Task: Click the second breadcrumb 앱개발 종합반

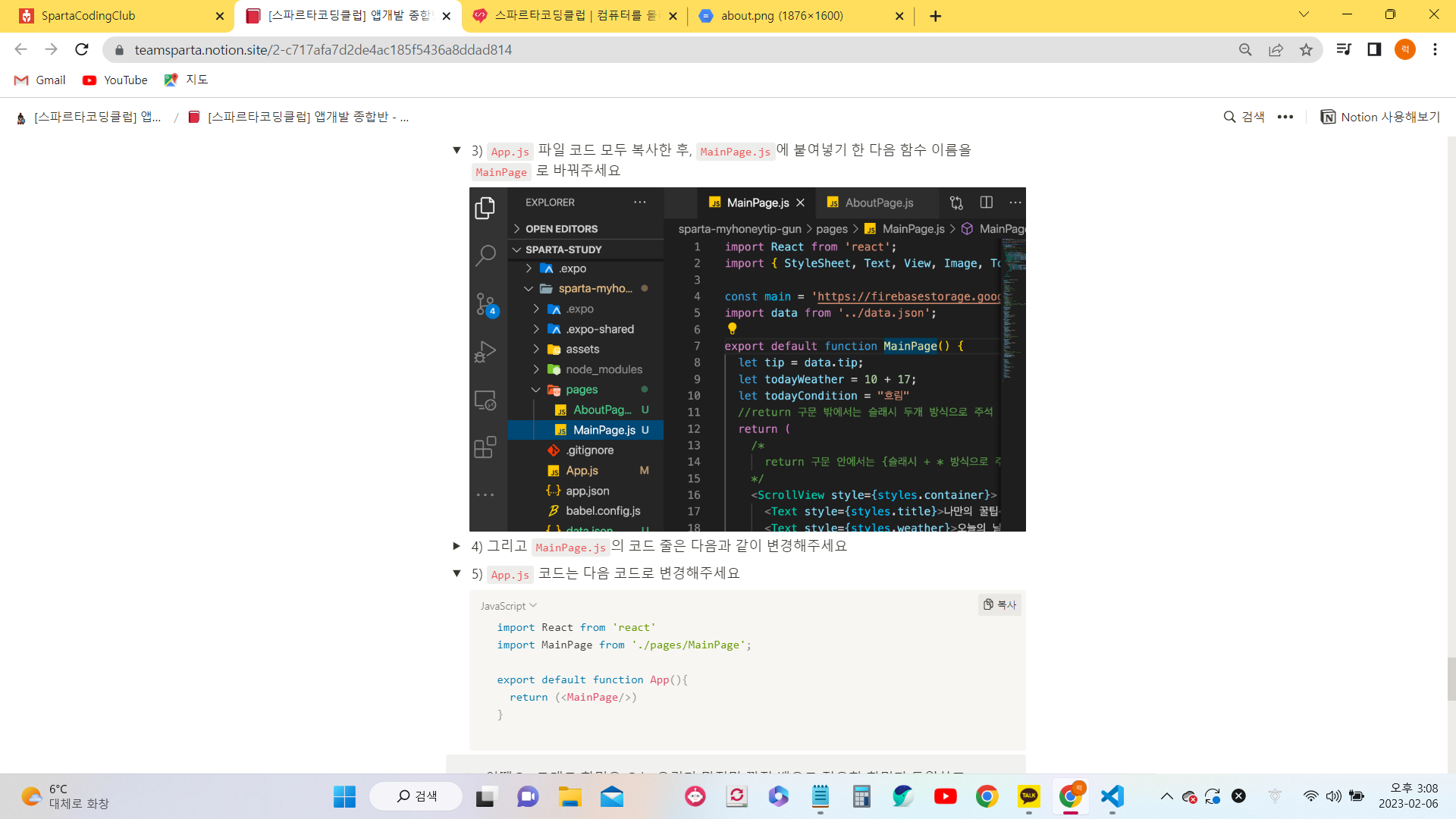Action: [299, 117]
